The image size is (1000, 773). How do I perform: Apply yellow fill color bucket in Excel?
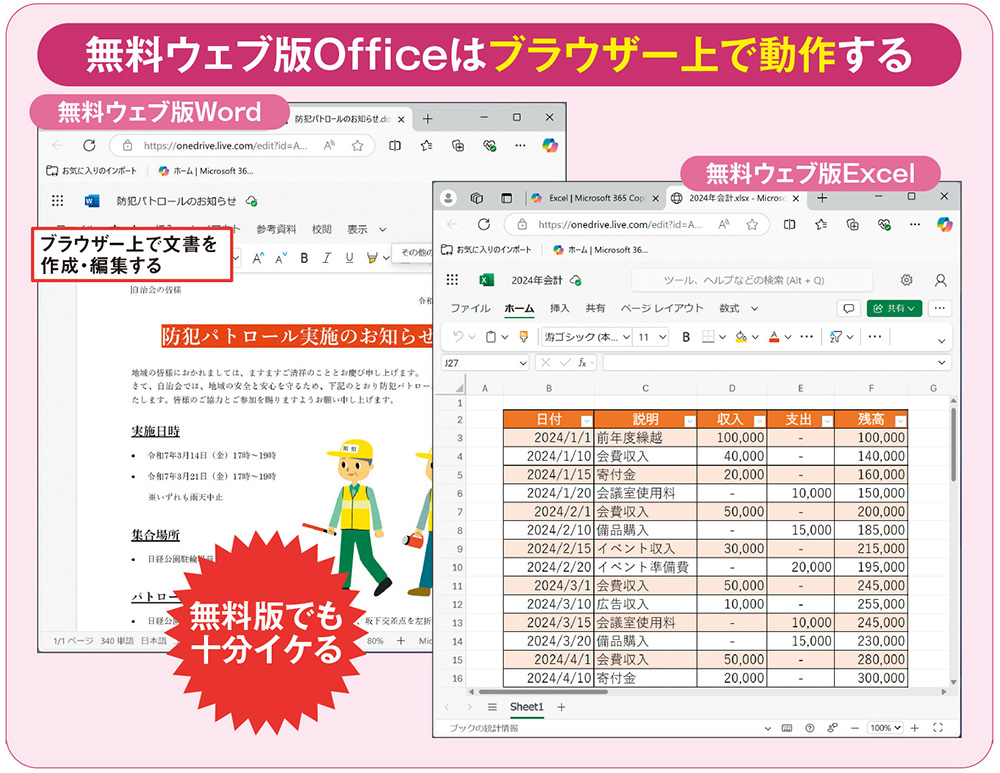click(740, 337)
